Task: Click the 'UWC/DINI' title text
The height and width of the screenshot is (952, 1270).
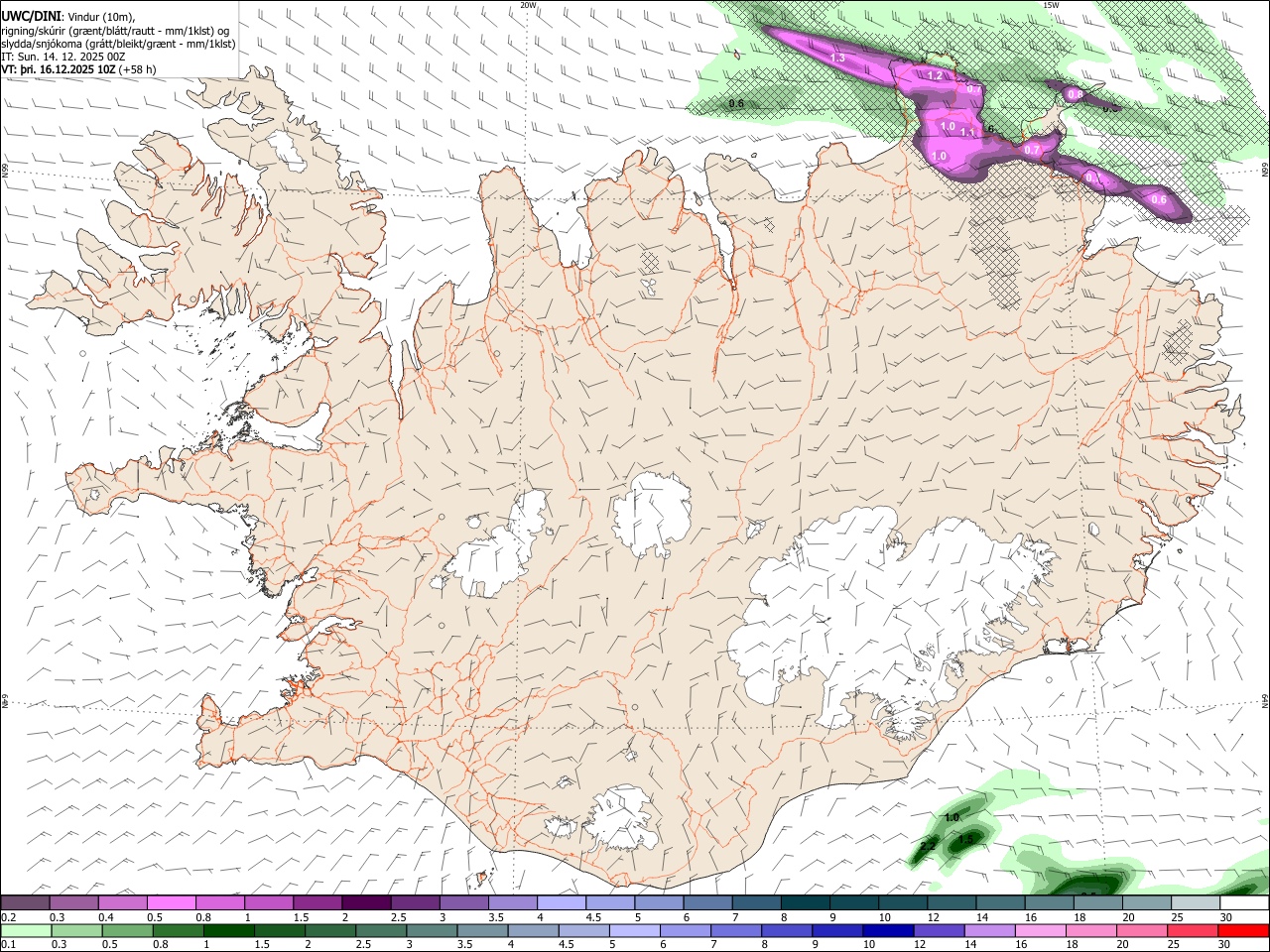Action: pyautogui.click(x=31, y=16)
